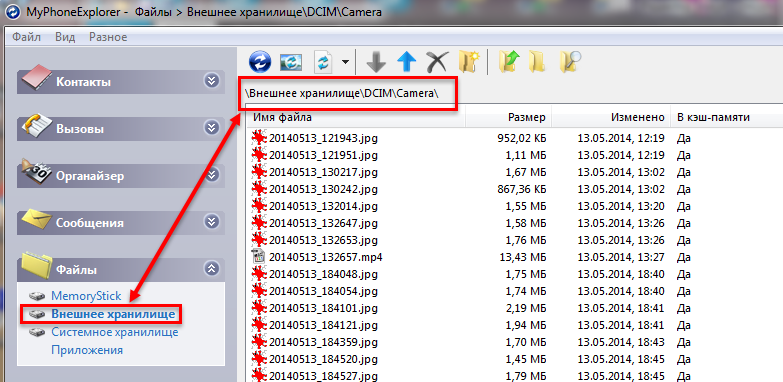
Task: Select file 20140513_184054.jpg
Action: (323, 291)
